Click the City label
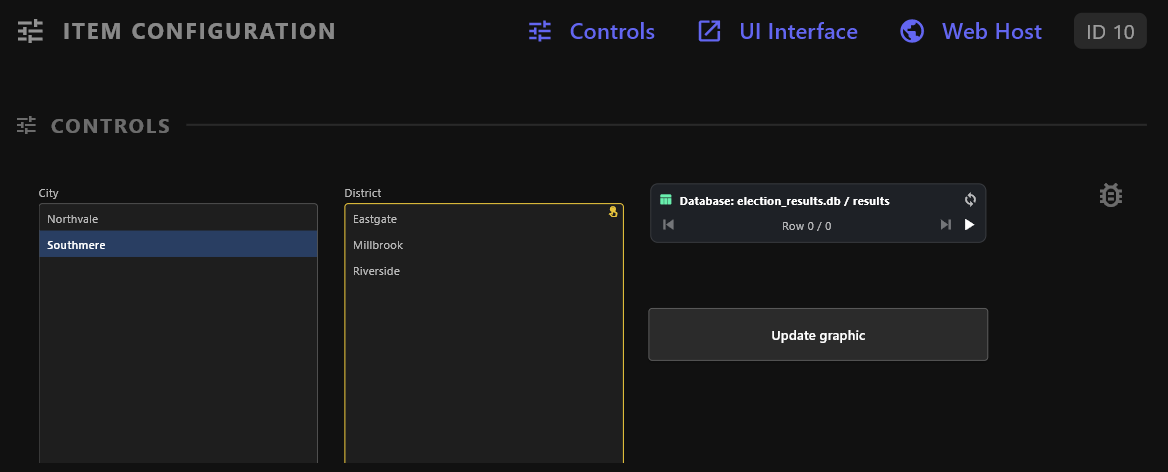This screenshot has height=472, width=1168. (x=48, y=193)
